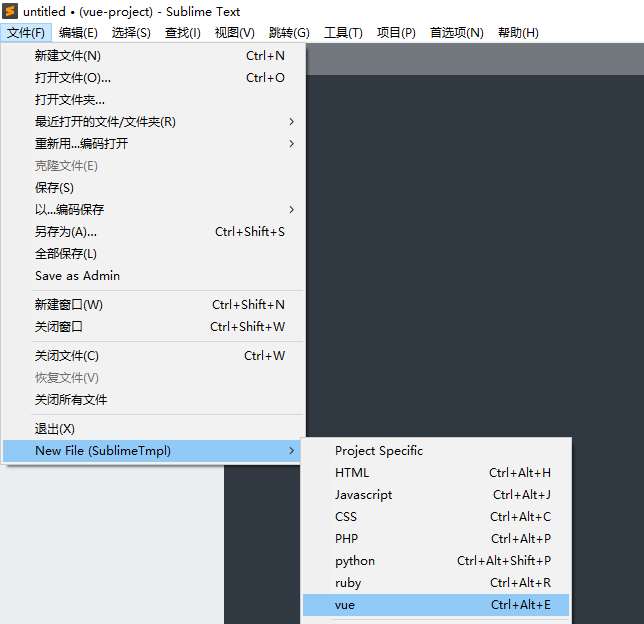
Task: Open the 文件(F) menu
Action: pyautogui.click(x=25, y=32)
